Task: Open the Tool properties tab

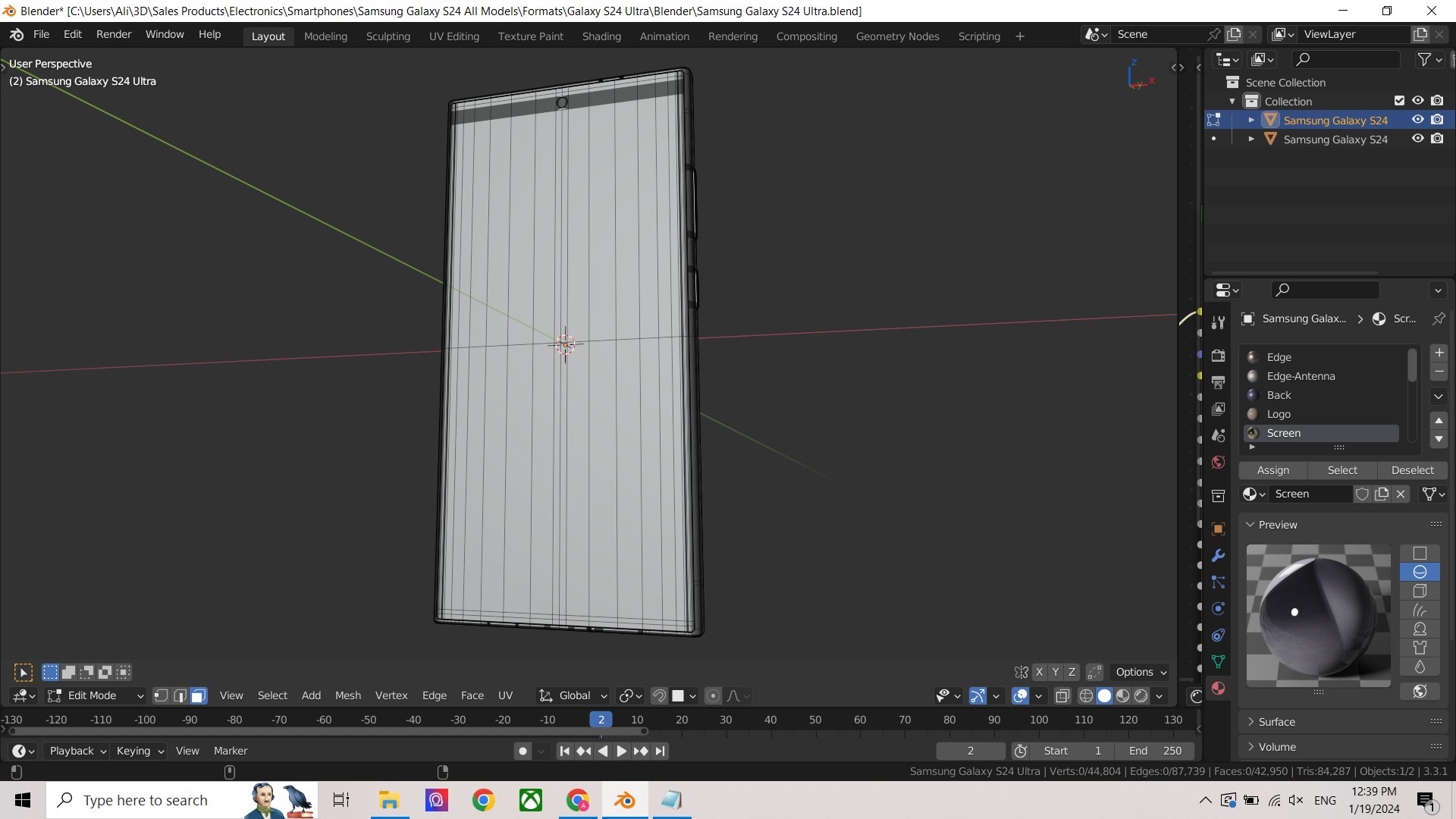Action: (1218, 322)
